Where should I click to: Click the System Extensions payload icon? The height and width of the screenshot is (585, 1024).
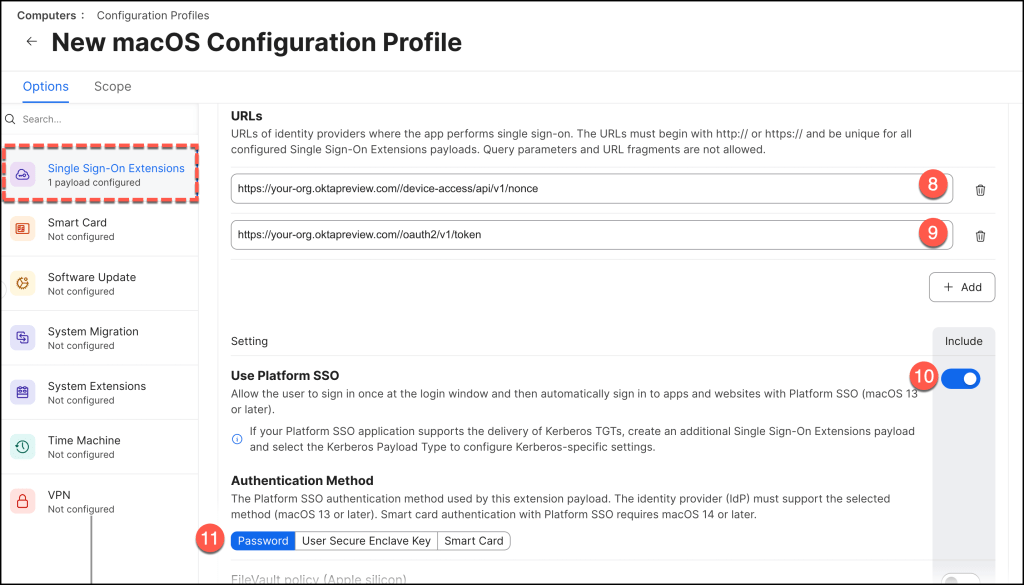23,392
